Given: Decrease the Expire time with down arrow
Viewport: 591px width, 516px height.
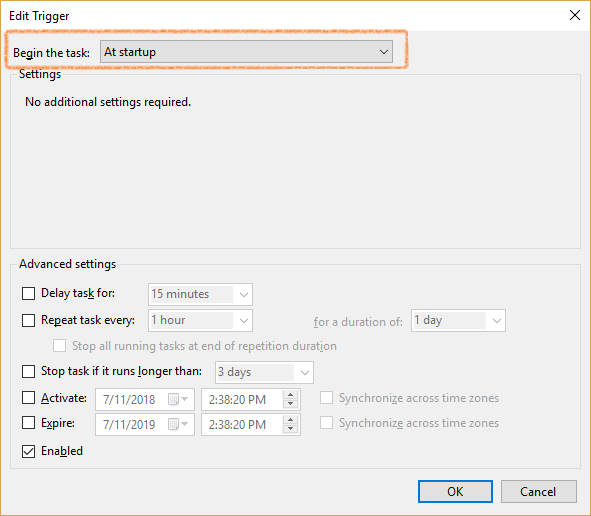Looking at the screenshot, I should click(290, 429).
